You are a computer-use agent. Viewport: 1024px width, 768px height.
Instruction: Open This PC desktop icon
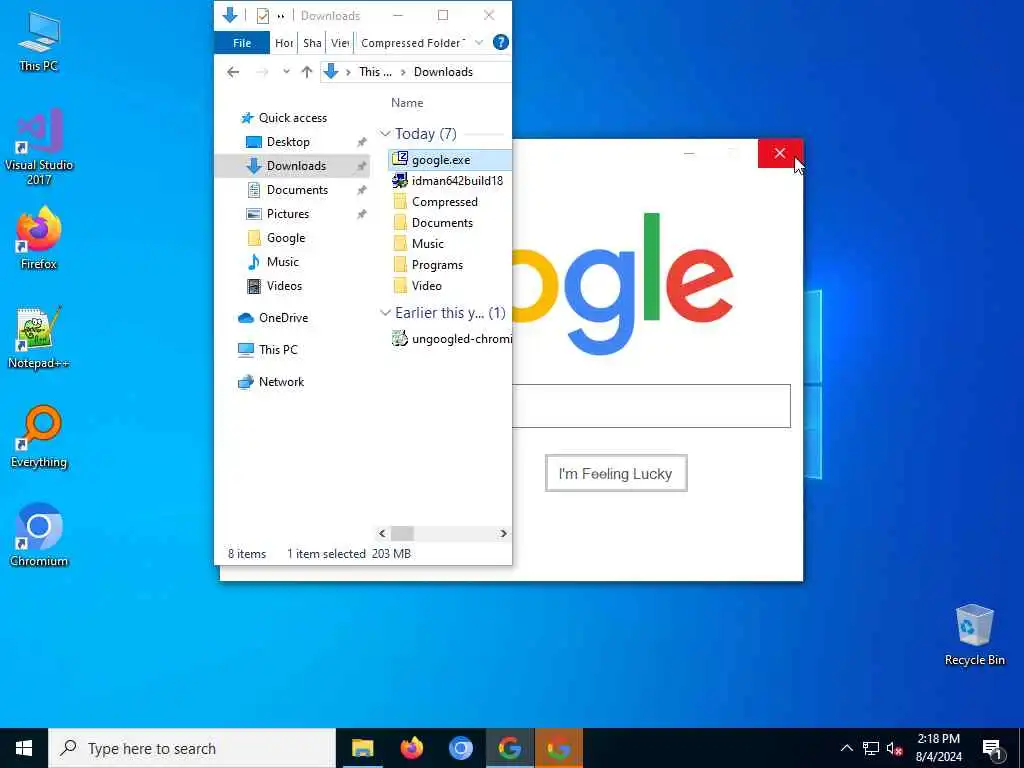(x=39, y=41)
